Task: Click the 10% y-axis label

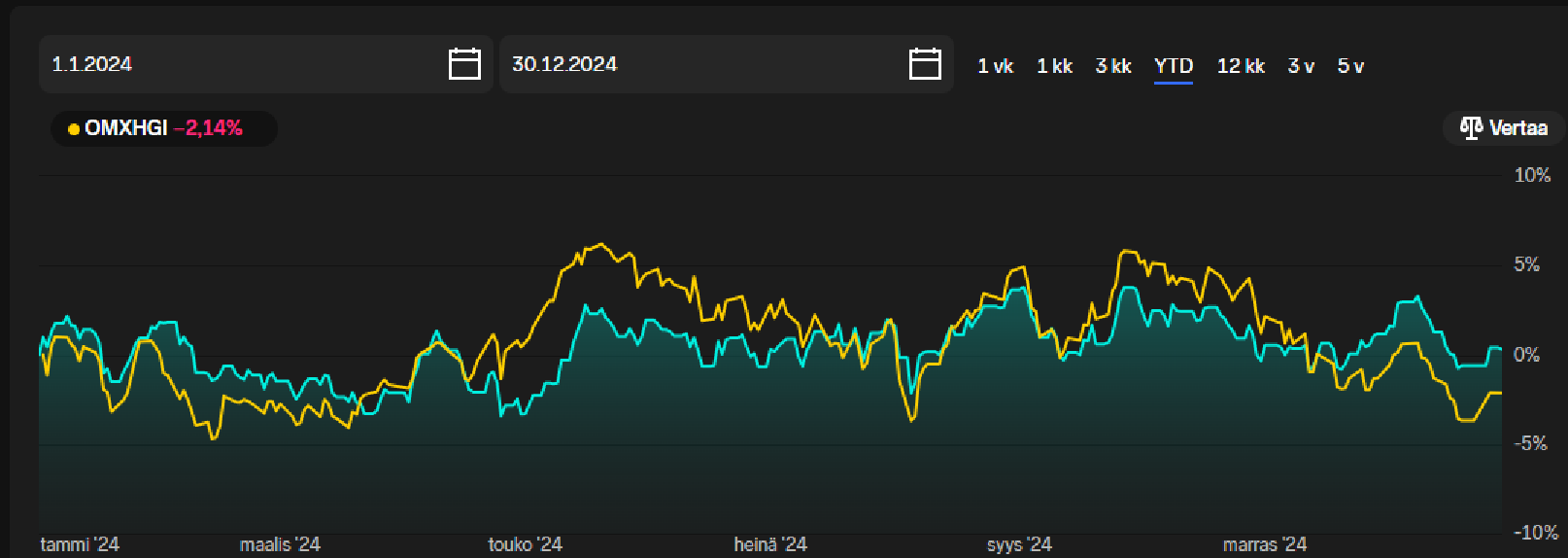Action: [x=1532, y=175]
